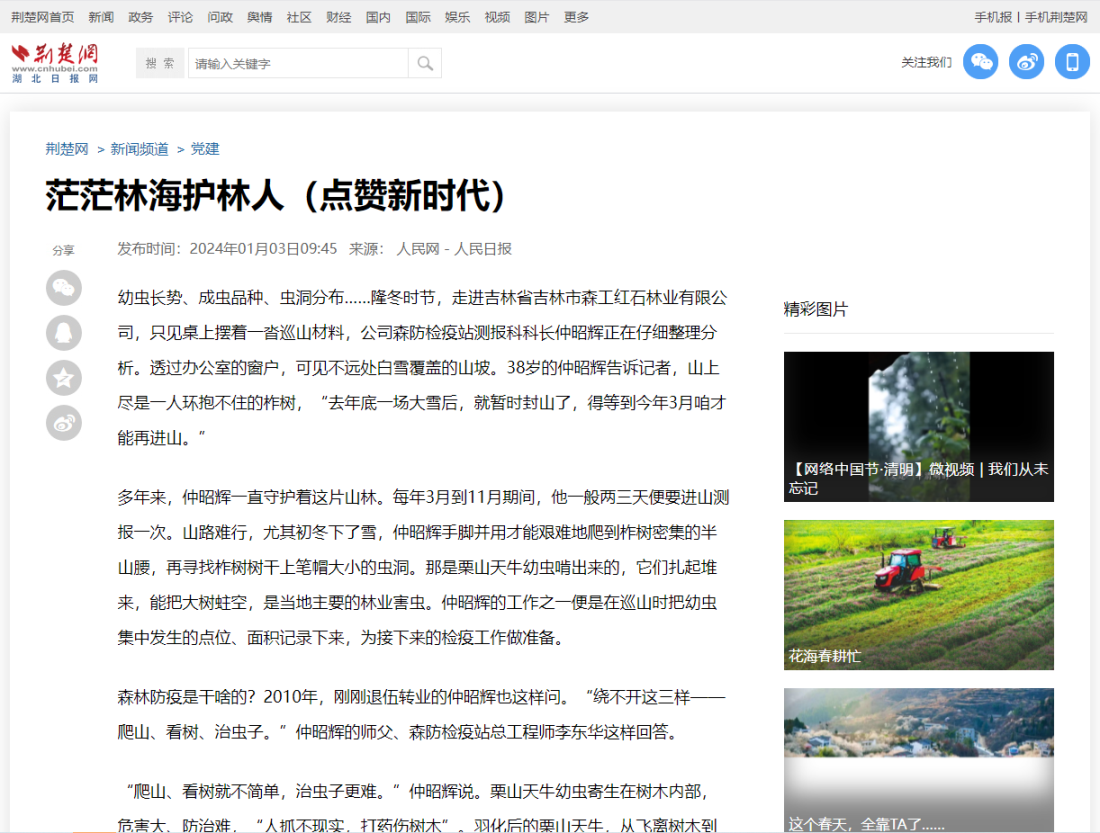
Task: Open the blue Weibo follow icon
Action: [1026, 62]
